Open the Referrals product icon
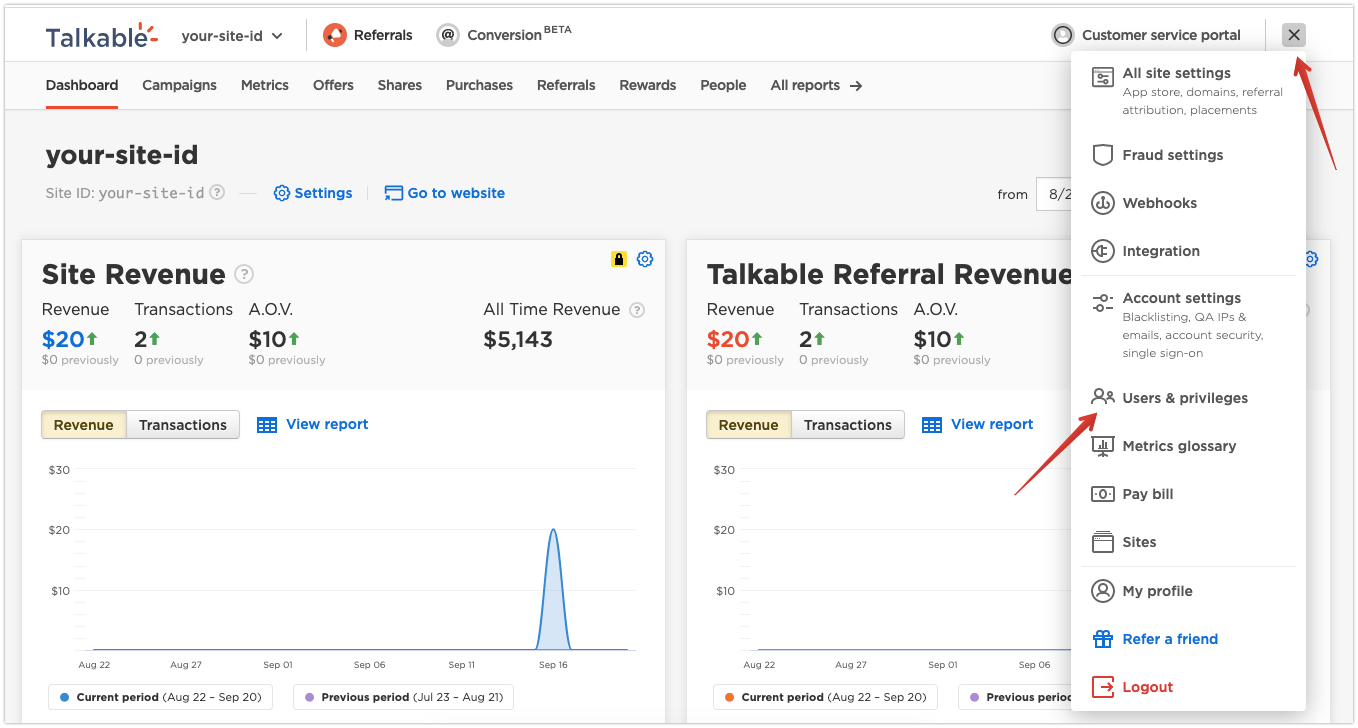This screenshot has width=1358, height=728. 335,35
